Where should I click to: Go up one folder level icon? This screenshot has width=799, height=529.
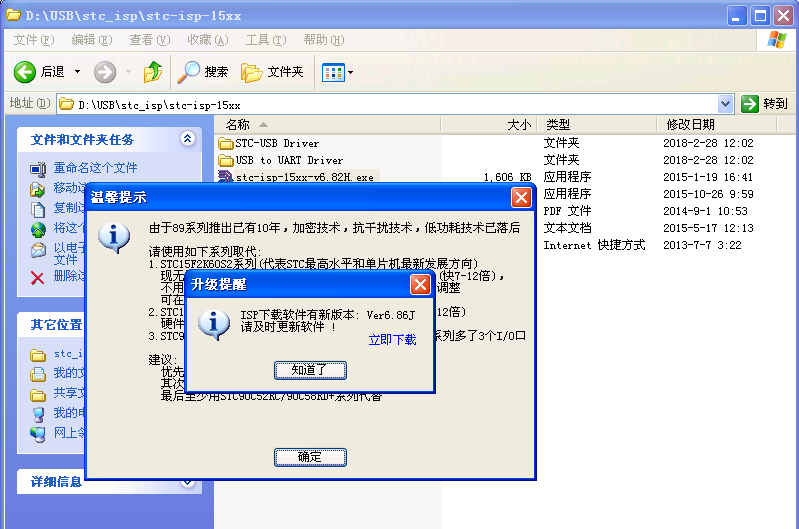tap(152, 72)
